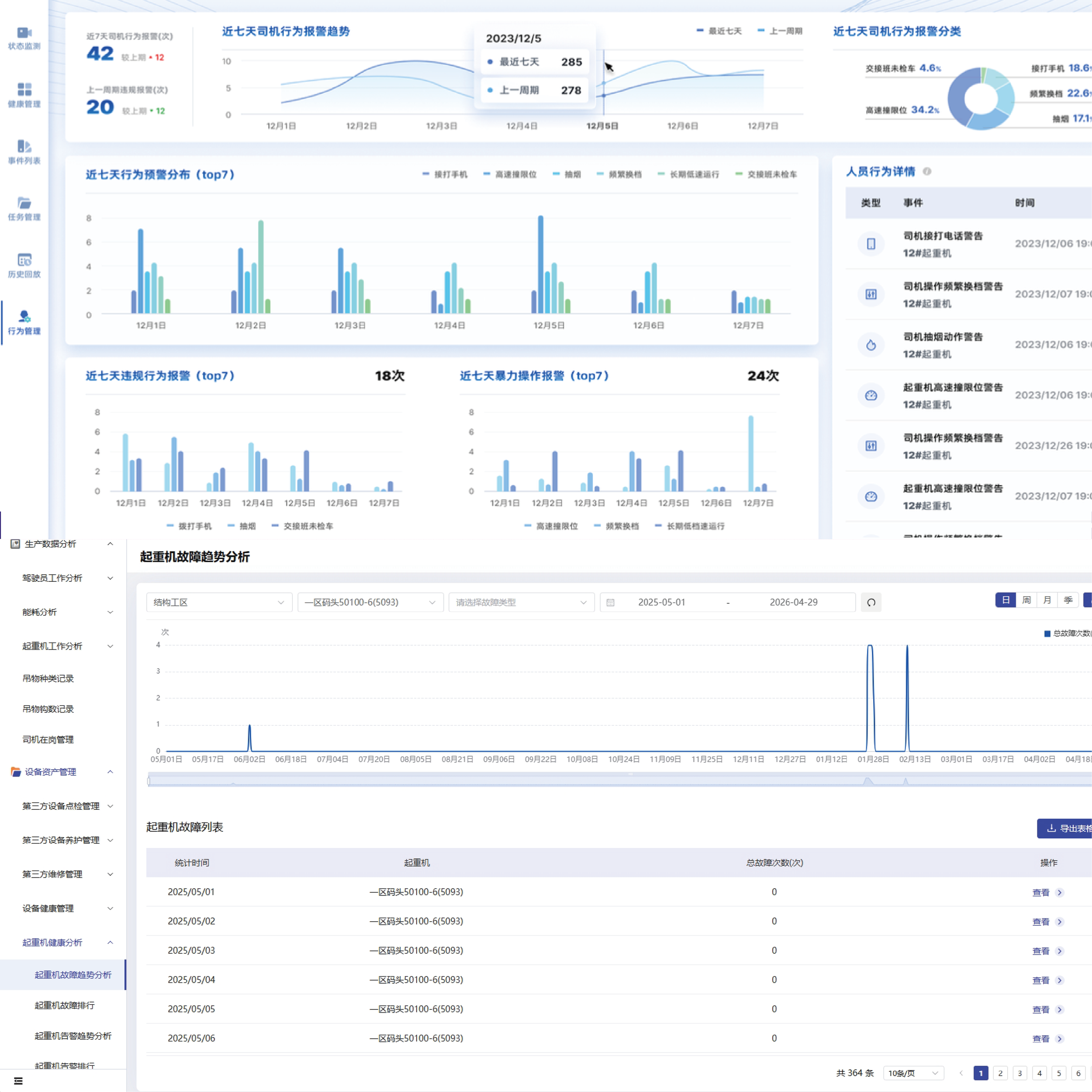Open 健康管理 grid icon in sidebar

click(x=24, y=89)
